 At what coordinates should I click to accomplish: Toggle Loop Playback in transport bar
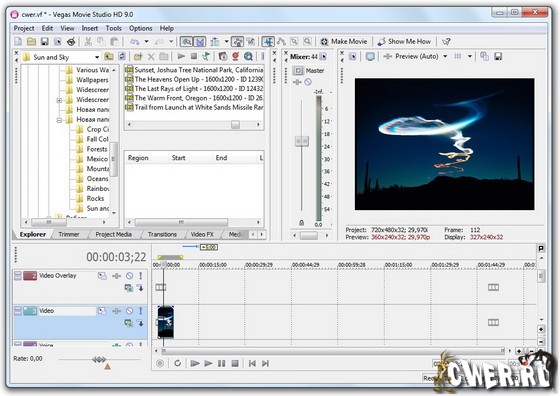point(178,364)
